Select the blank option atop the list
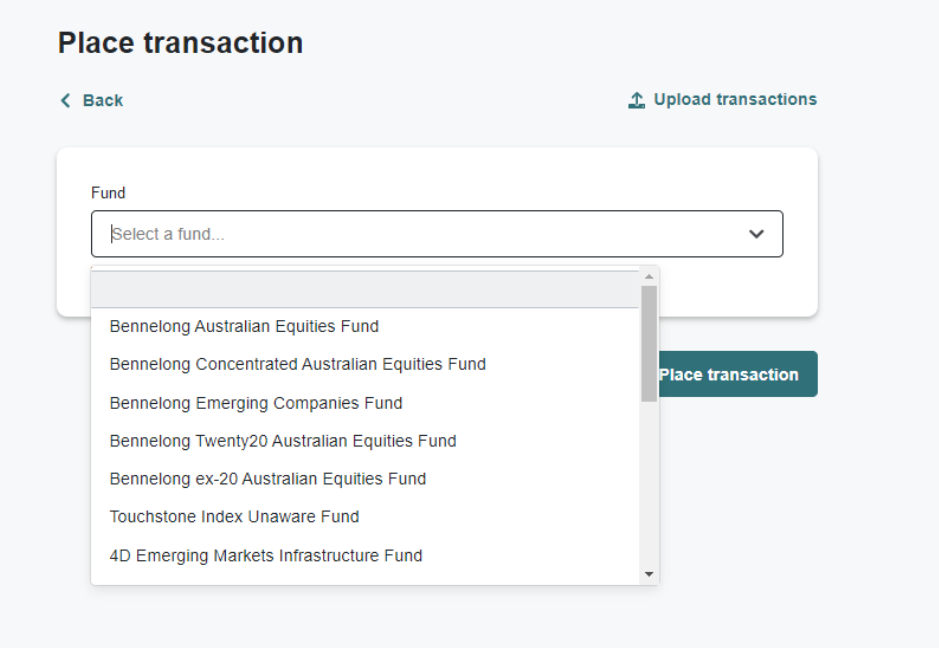939x648 pixels. click(365, 289)
